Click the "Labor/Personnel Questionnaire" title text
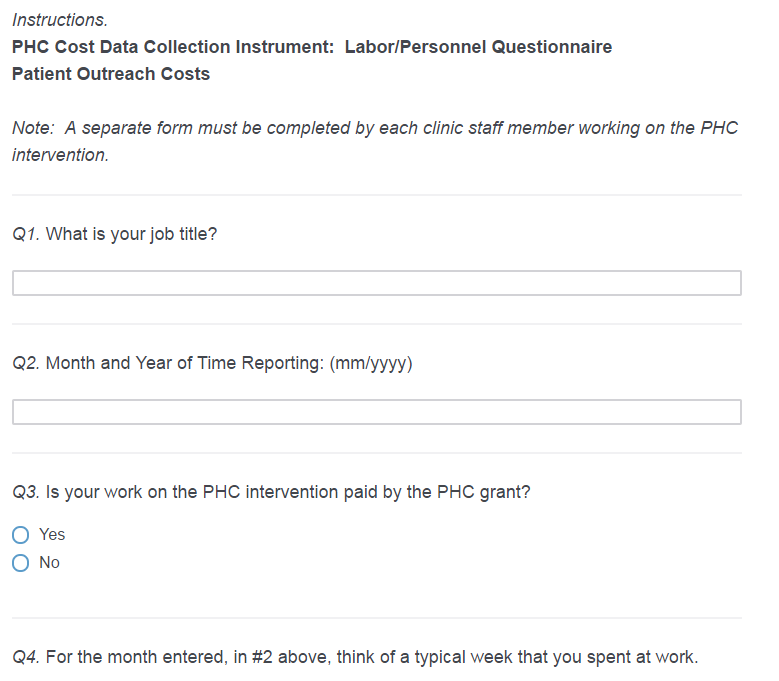The height and width of the screenshot is (681, 779). pyautogui.click(x=478, y=47)
